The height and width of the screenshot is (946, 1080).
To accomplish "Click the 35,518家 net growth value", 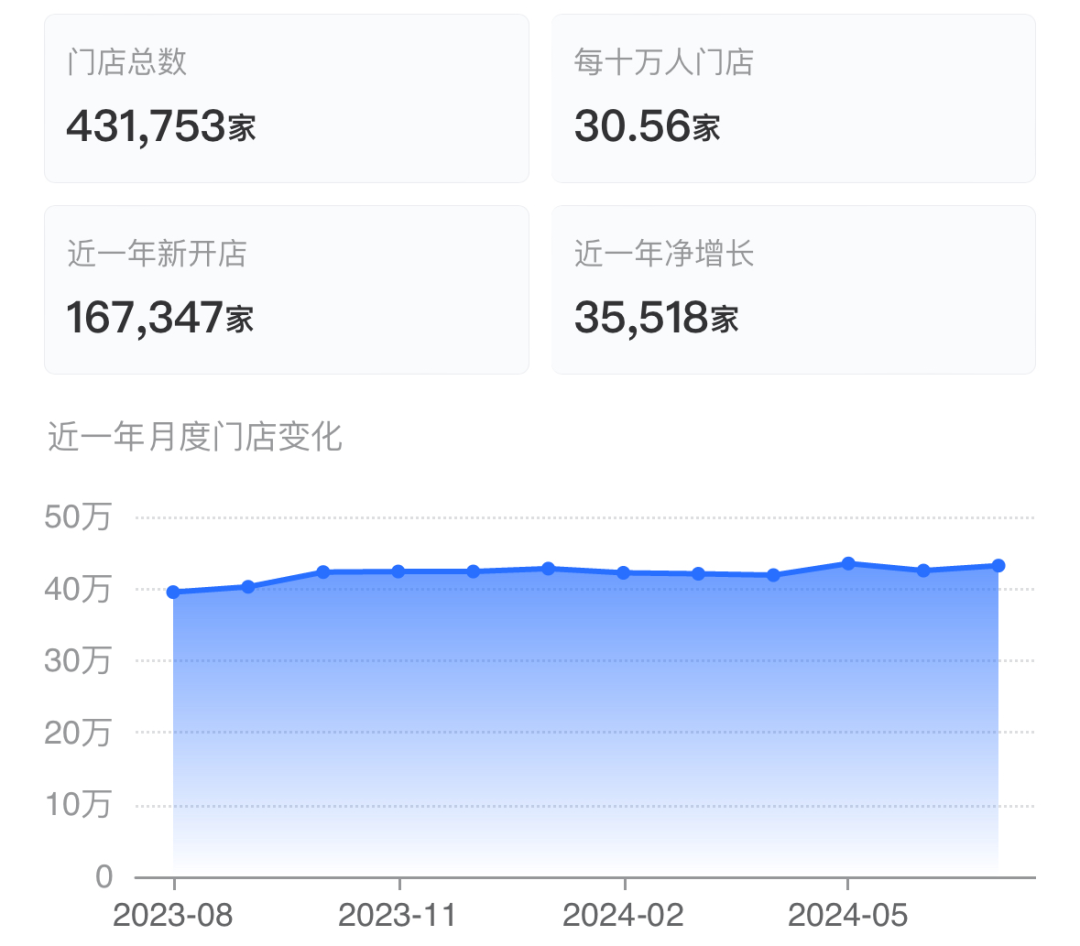I will tap(656, 318).
